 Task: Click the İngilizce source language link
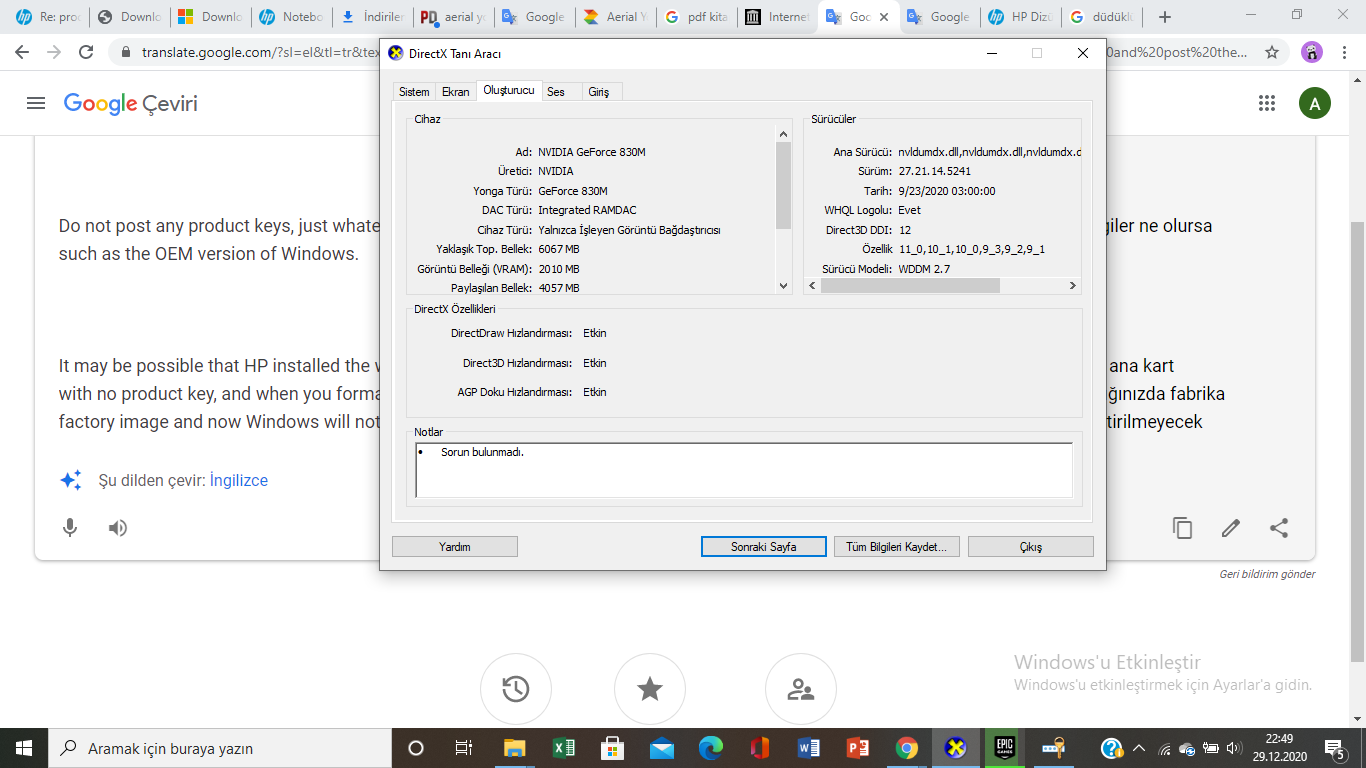coord(241,480)
